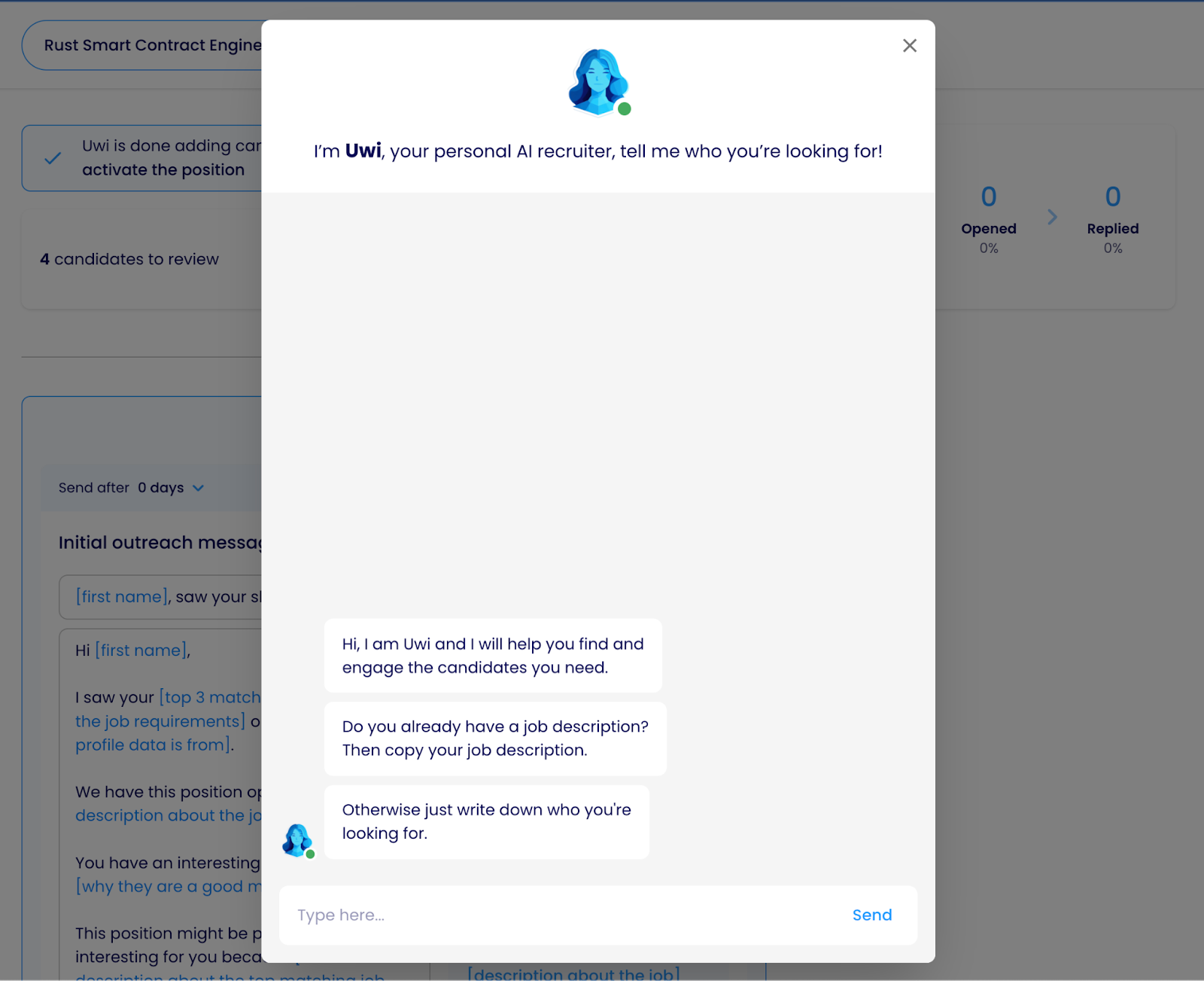Click Uwi's large avatar at top of dialog
1204x981 pixels.
click(597, 81)
